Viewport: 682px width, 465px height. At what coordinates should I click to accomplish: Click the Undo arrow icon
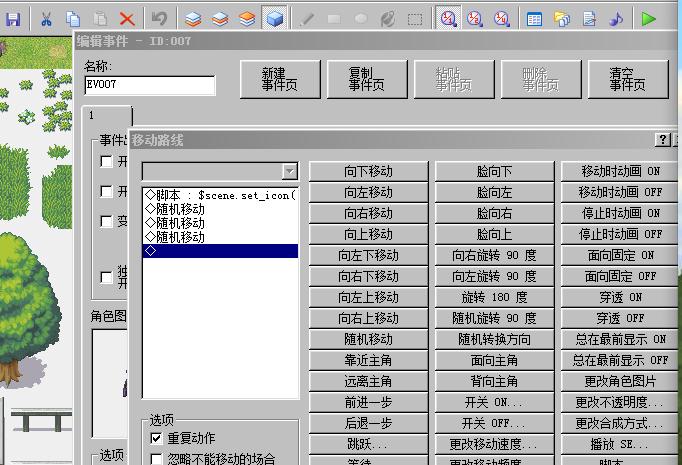tap(159, 19)
